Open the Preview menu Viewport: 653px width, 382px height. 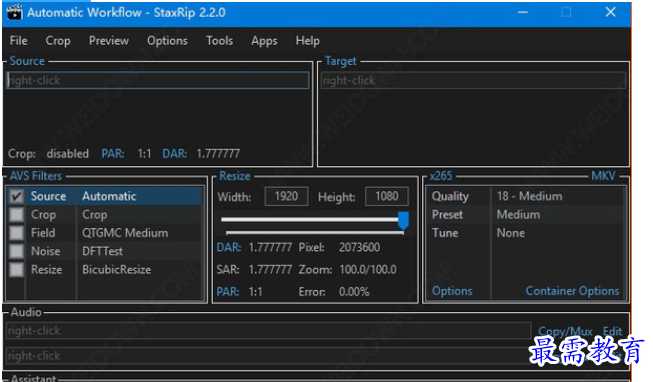point(109,40)
